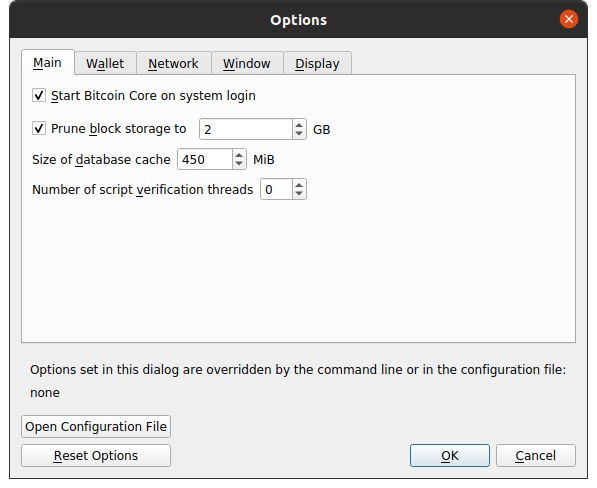Go to the Display tab
The image size is (597, 488).
click(x=317, y=63)
